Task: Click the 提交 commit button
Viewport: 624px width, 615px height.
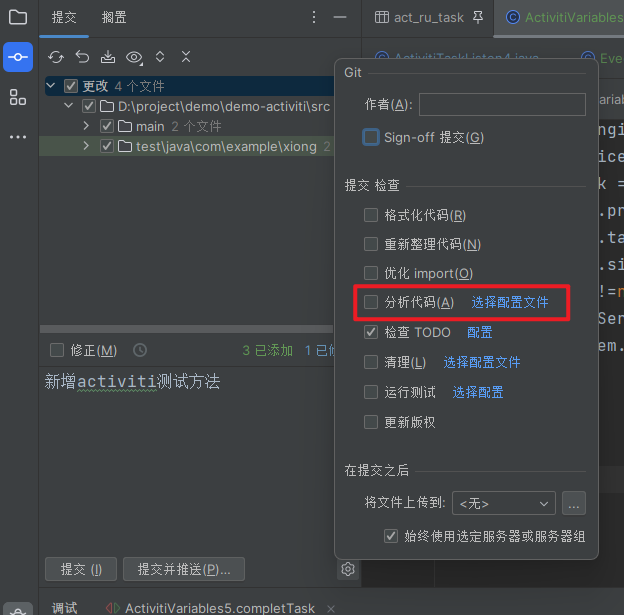Action: pos(81,569)
